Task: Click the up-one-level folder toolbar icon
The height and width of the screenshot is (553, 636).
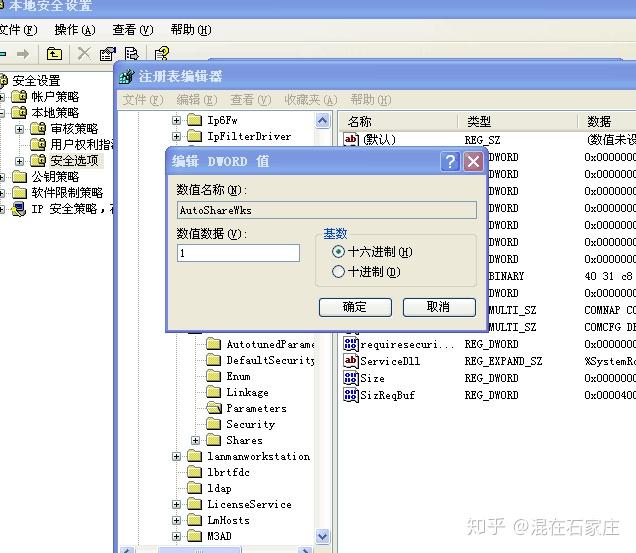Action: [x=54, y=54]
